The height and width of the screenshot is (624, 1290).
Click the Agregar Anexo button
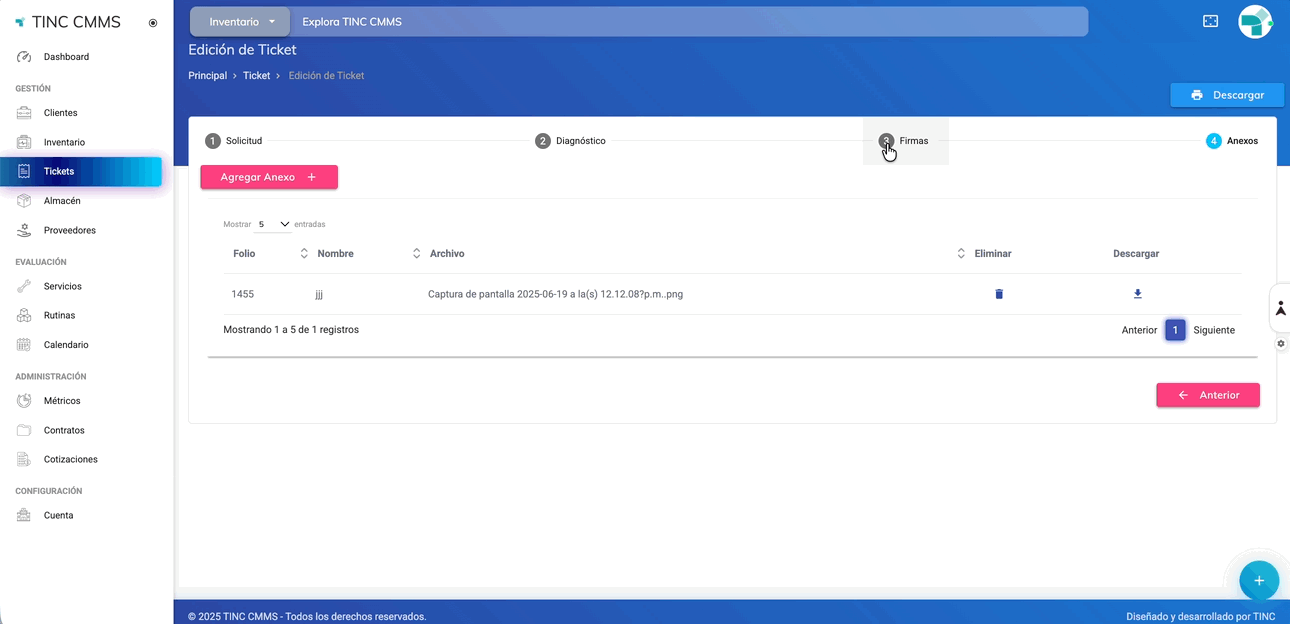[269, 177]
